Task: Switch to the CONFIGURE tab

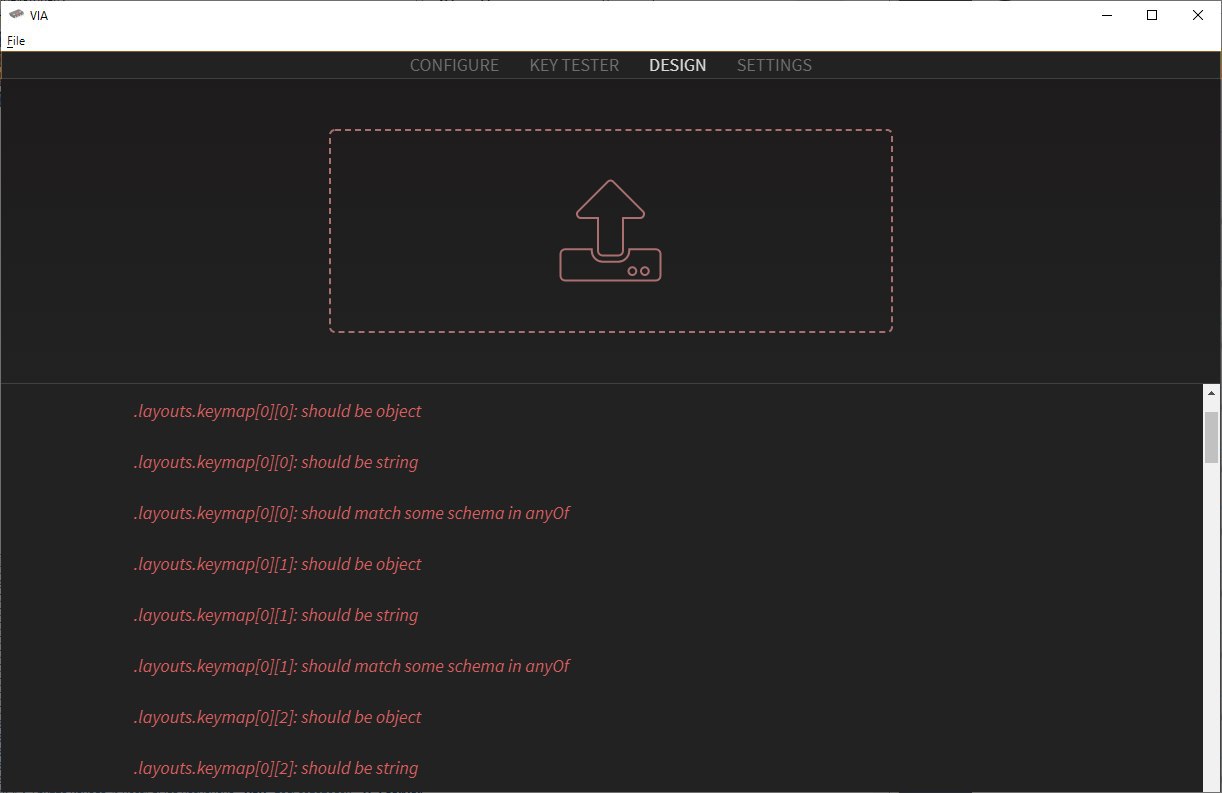Action: 454,65
